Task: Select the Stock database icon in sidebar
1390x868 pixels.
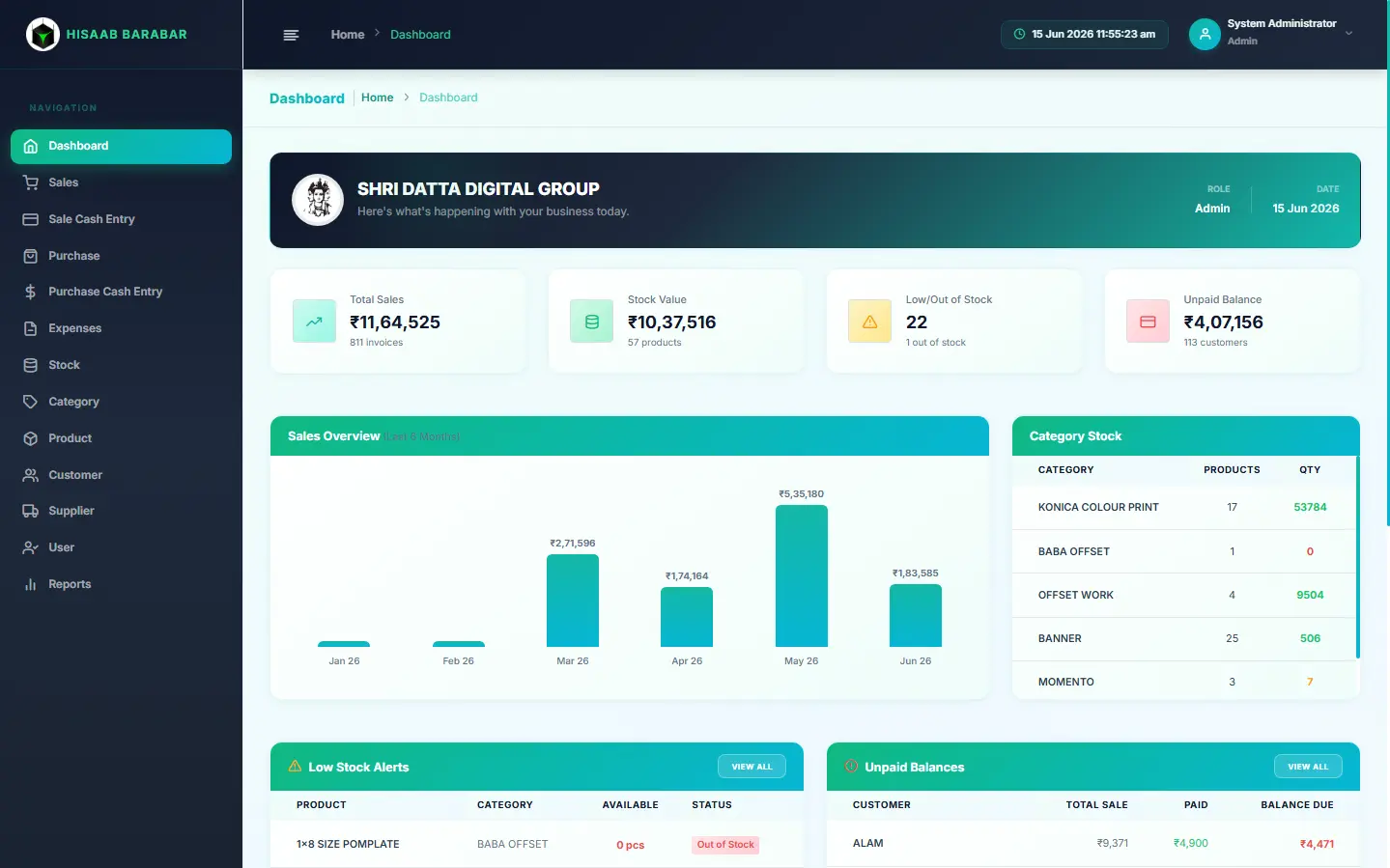Action: 31,365
